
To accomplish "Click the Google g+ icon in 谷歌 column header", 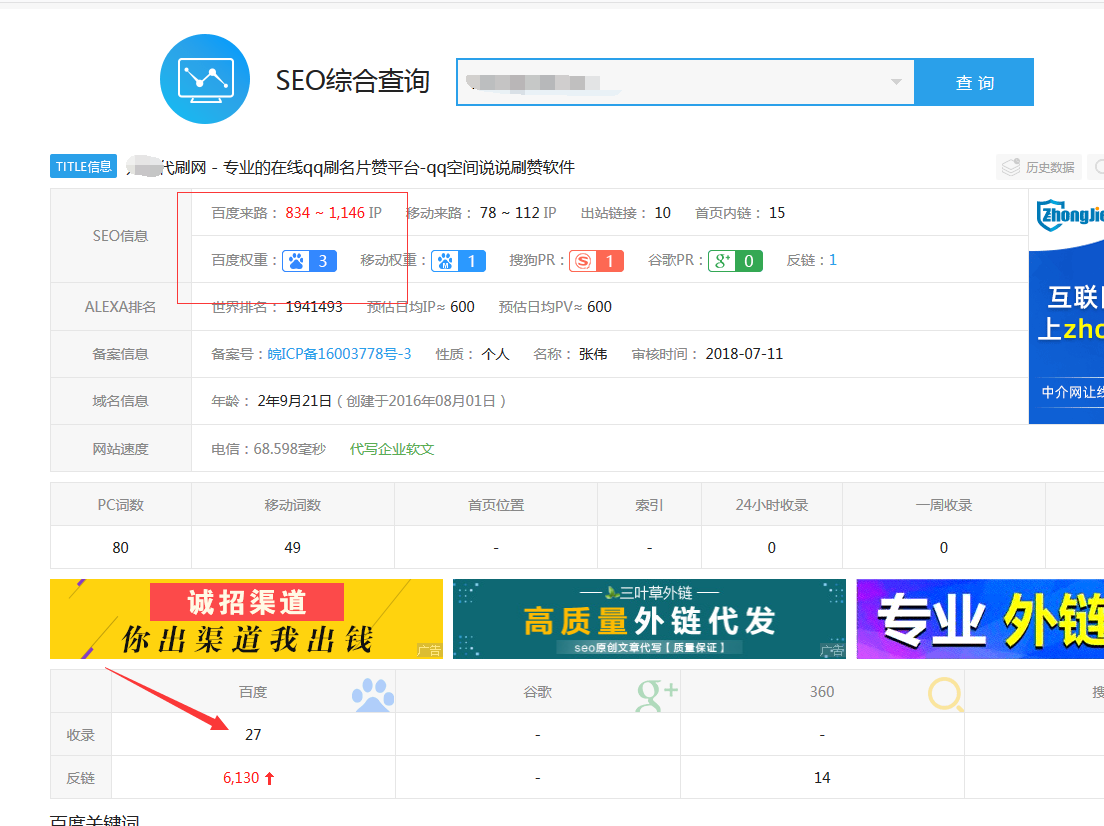I will pos(656,692).
